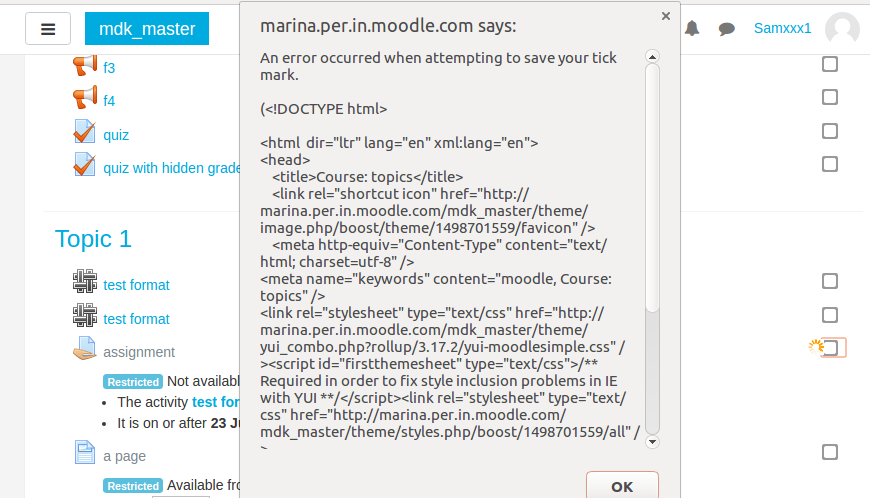Viewport: 870px width, 498px height.
Task: Click the second test format activity icon
Action: pos(85,315)
